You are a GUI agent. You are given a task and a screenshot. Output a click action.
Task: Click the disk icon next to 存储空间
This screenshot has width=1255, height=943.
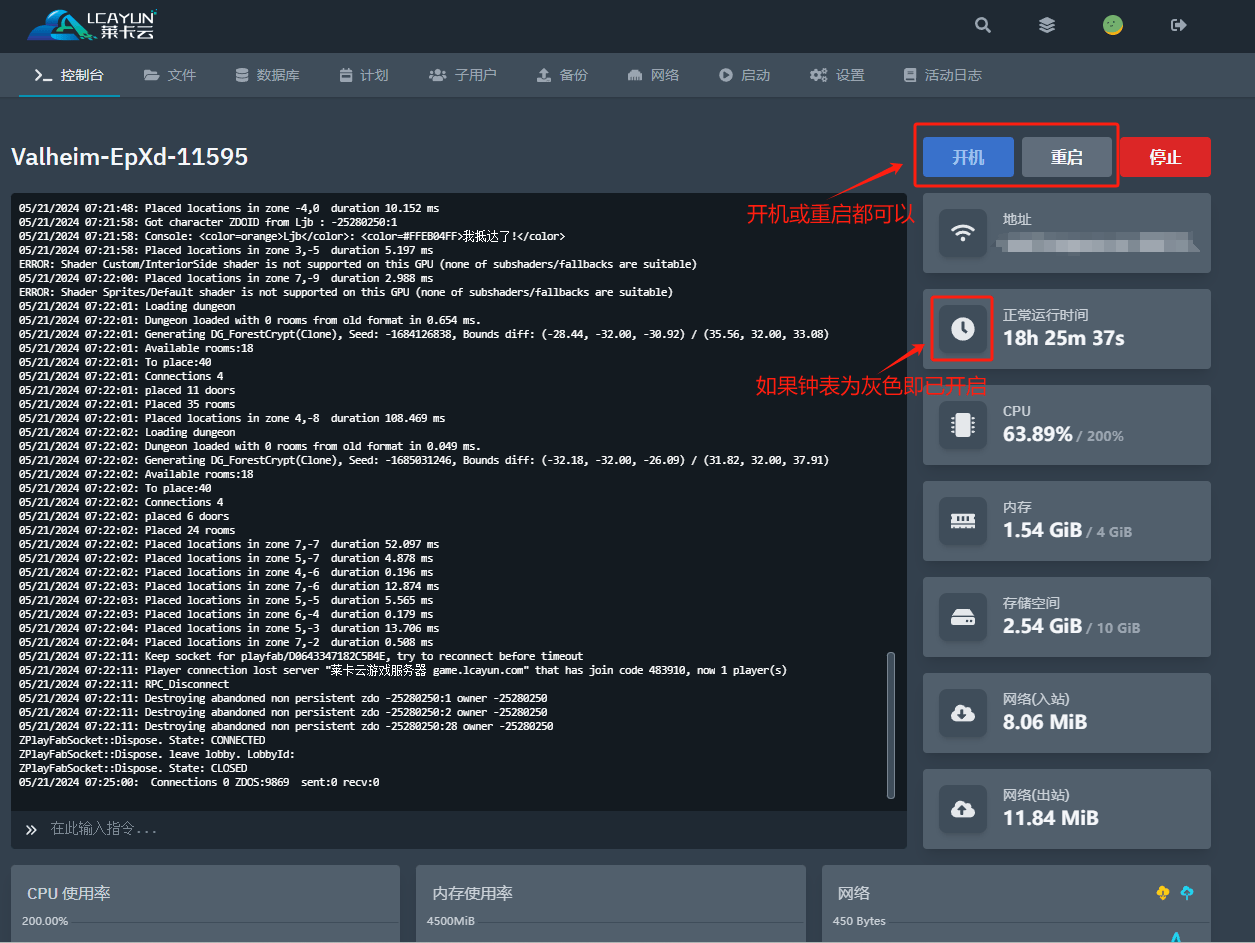[963, 617]
